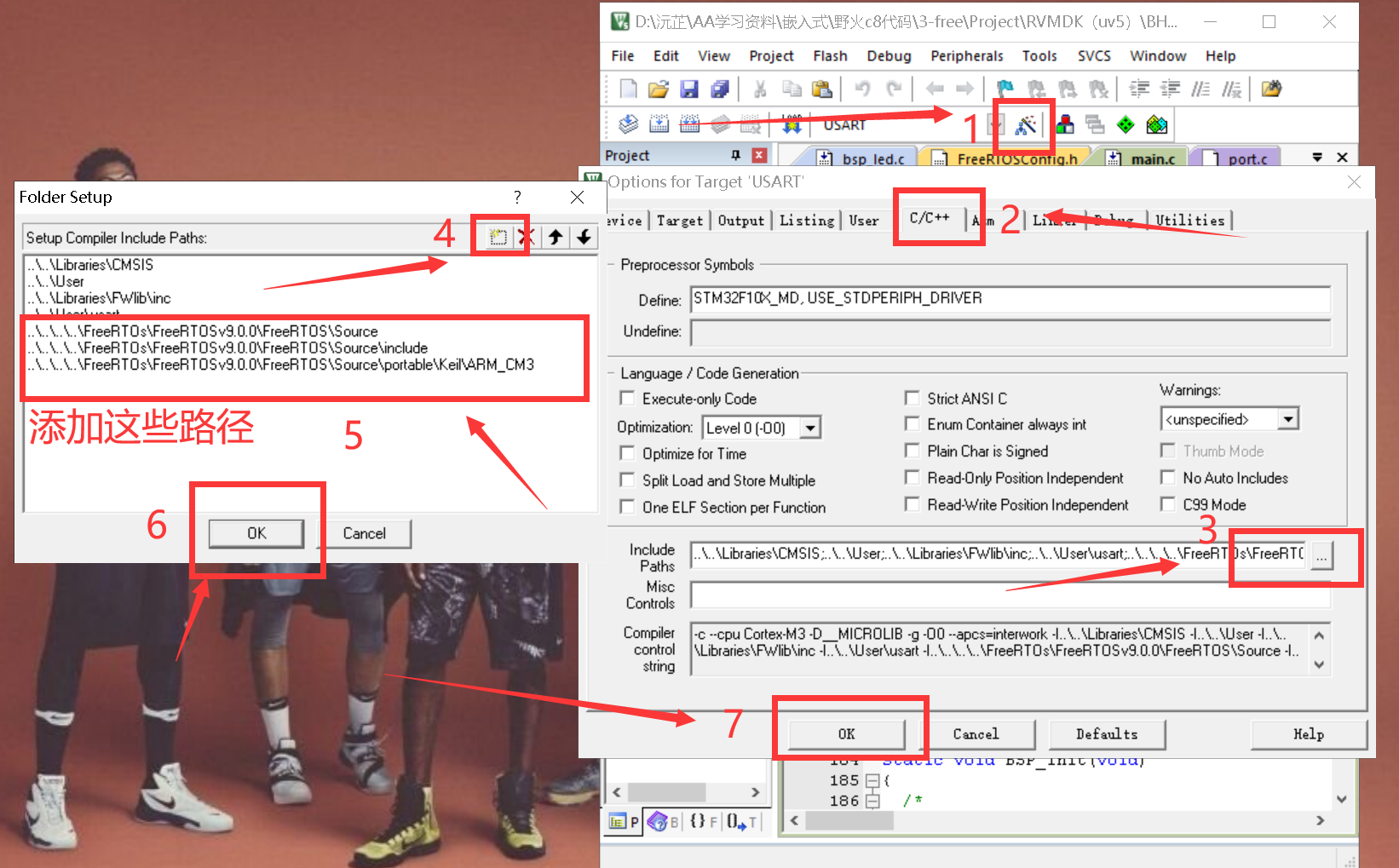Click the Misc Controls input field
Screen dimensions: 1399x868
point(1010,595)
